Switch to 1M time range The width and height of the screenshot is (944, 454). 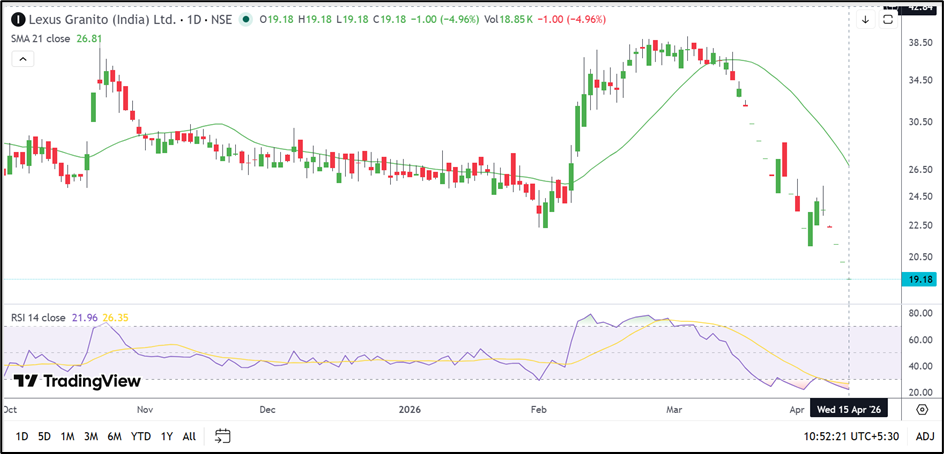pos(68,436)
